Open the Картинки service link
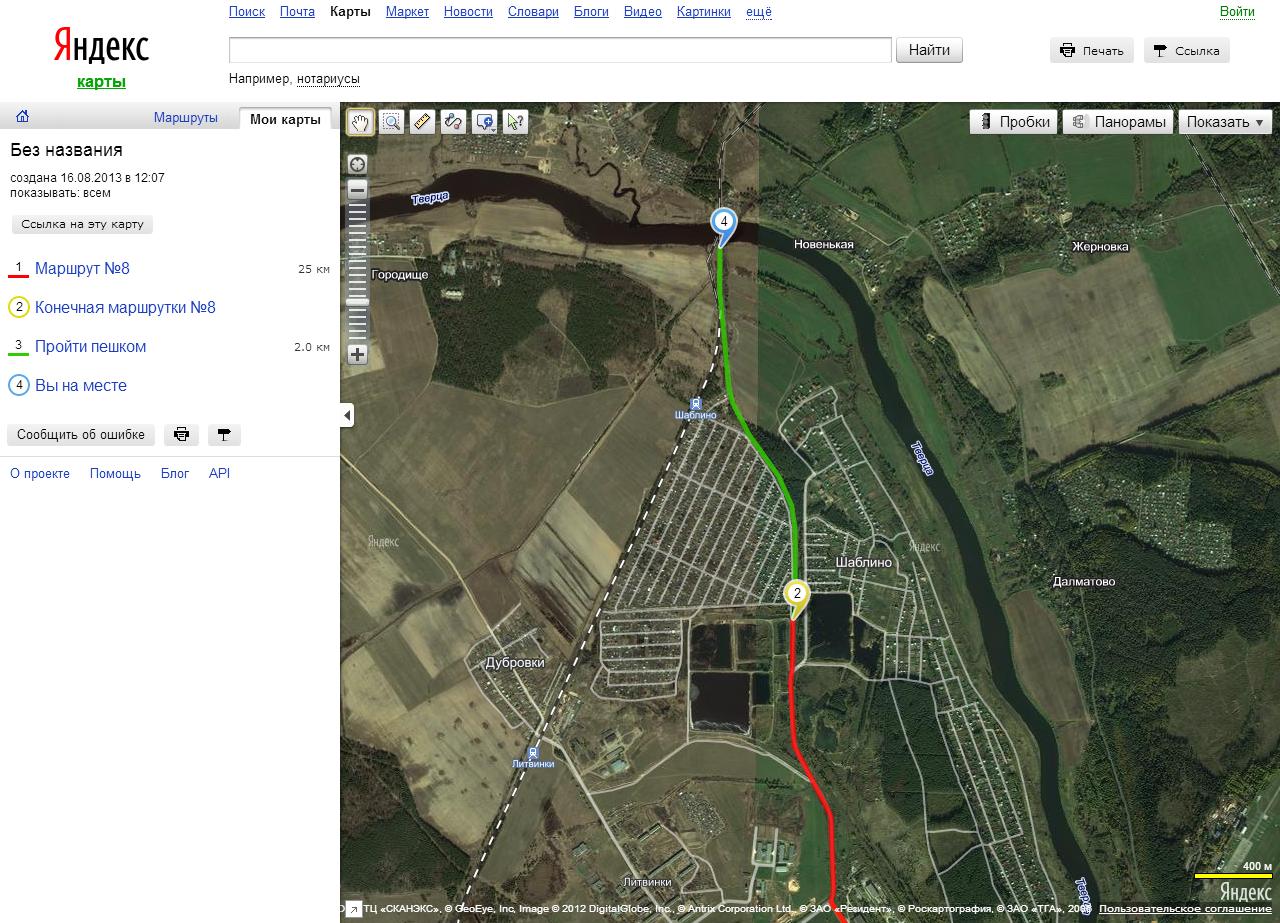Viewport: 1280px width, 923px height. [704, 12]
